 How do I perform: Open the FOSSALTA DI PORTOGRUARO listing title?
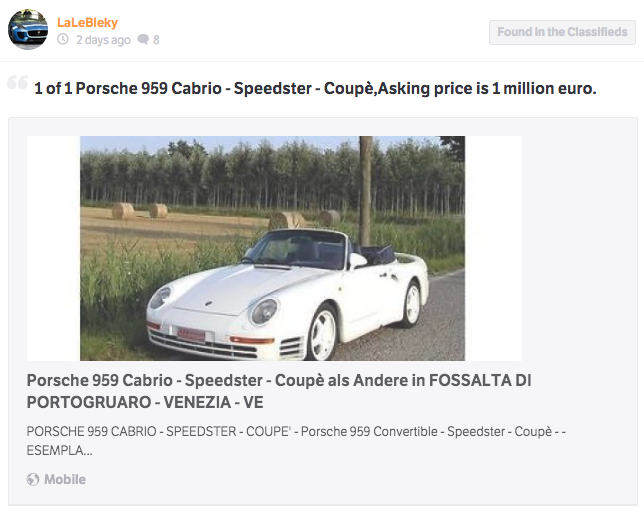(278, 391)
